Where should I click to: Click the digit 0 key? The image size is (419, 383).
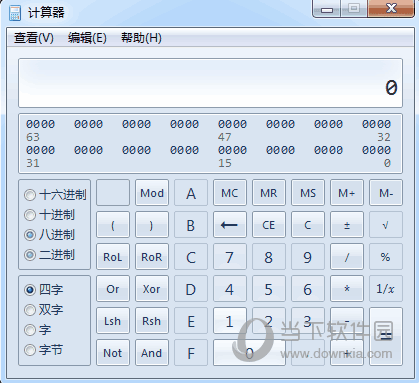[249, 353]
